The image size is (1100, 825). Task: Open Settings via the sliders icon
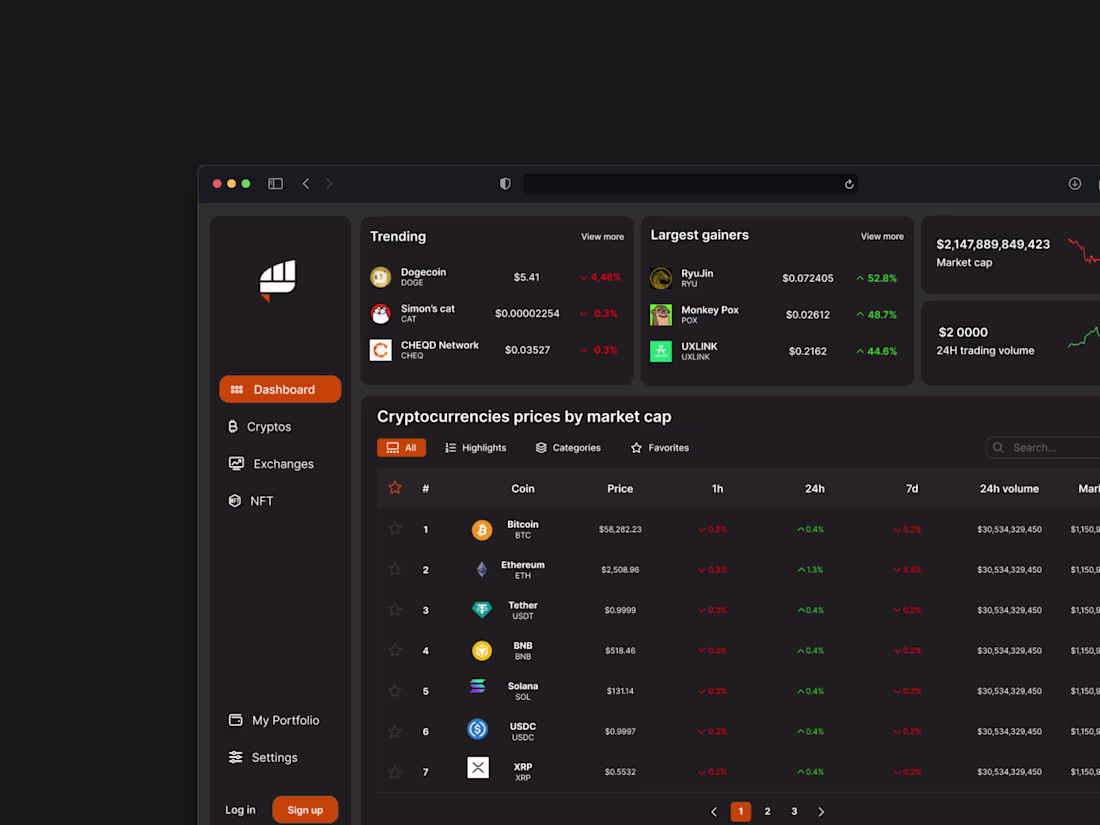[x=235, y=757]
